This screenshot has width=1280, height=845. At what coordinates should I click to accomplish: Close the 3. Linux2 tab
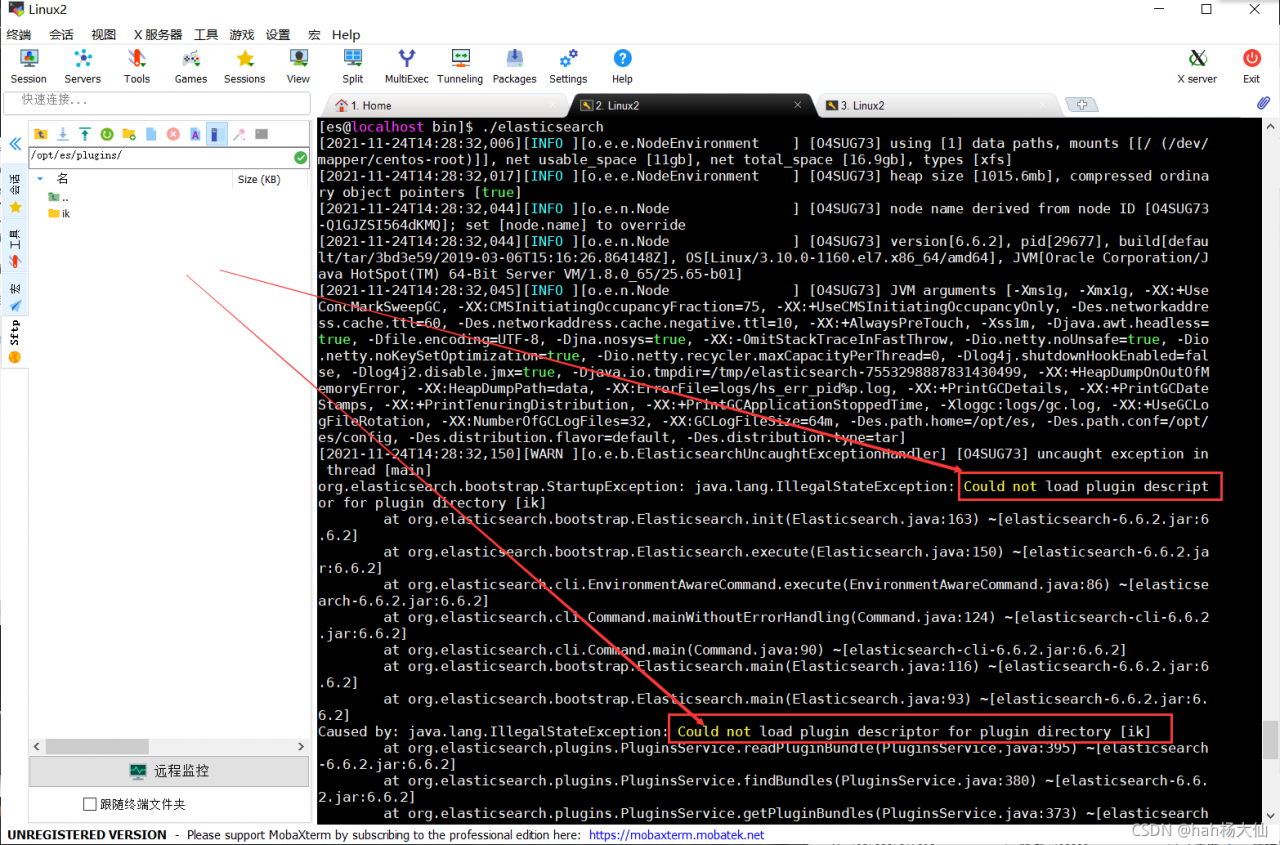(x=1042, y=104)
